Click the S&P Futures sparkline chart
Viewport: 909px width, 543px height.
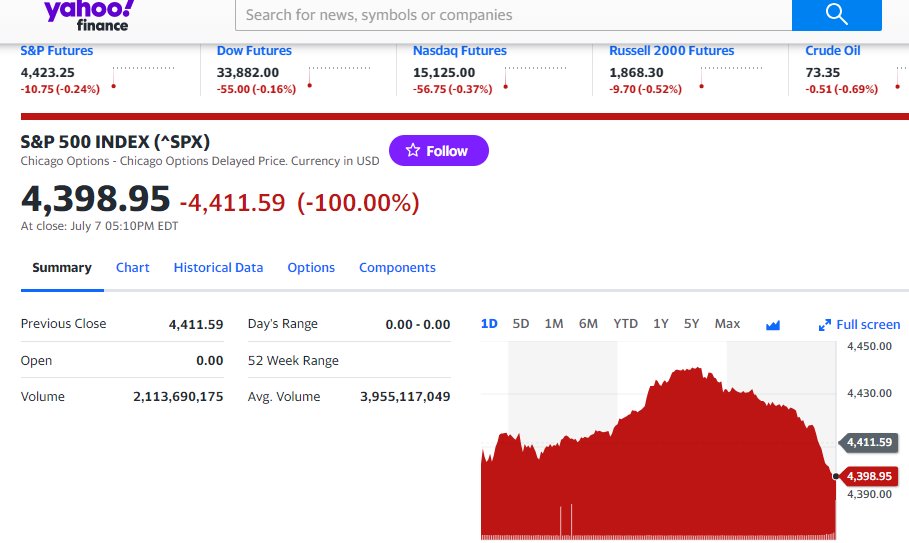[x=143, y=78]
